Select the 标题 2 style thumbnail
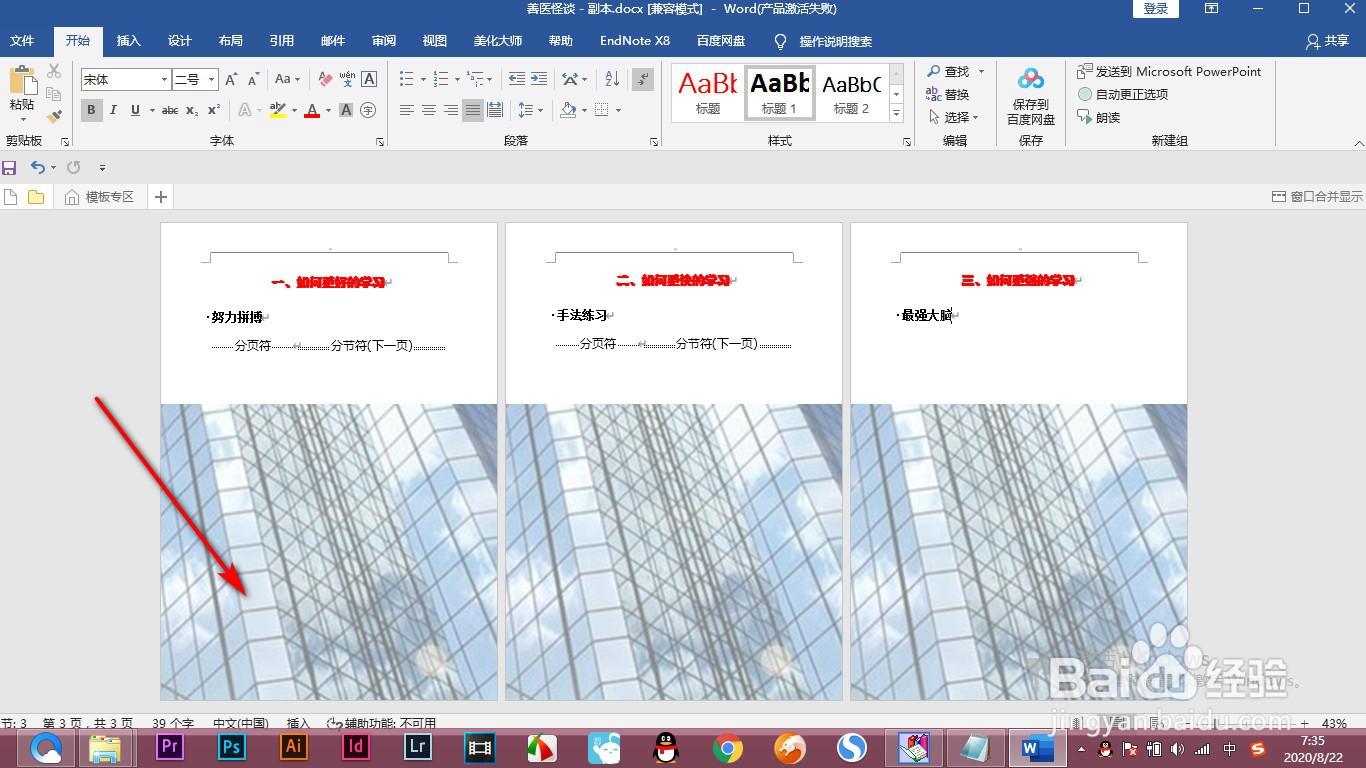The width and height of the screenshot is (1366, 768). point(852,94)
